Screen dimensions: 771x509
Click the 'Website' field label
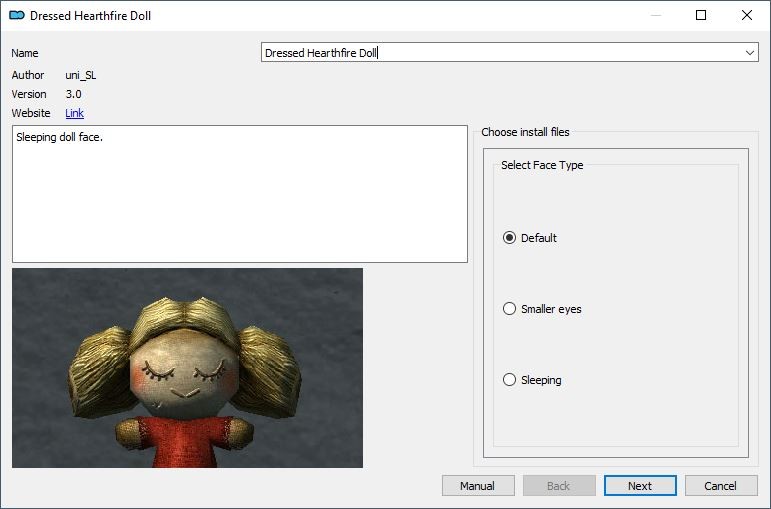[31, 113]
